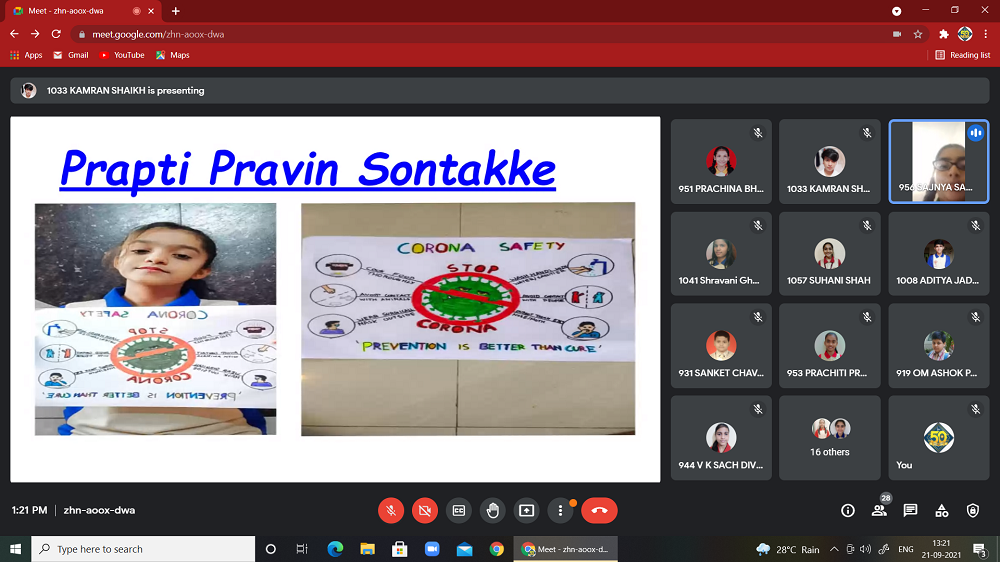
Task: Toggle microphone mute button
Action: pyautogui.click(x=391, y=510)
